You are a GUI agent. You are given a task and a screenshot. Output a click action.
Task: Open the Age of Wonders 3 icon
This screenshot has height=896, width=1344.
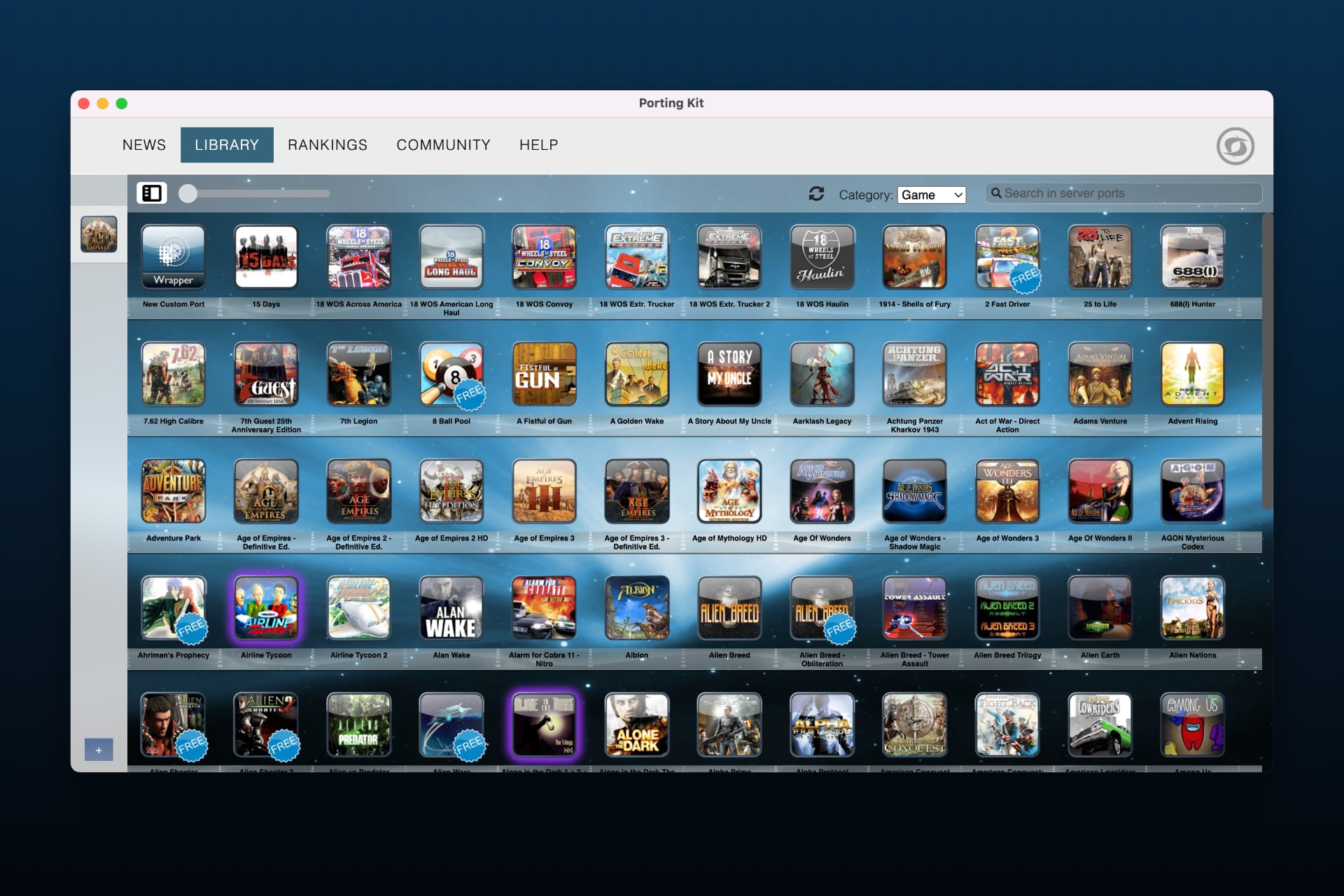1007,491
